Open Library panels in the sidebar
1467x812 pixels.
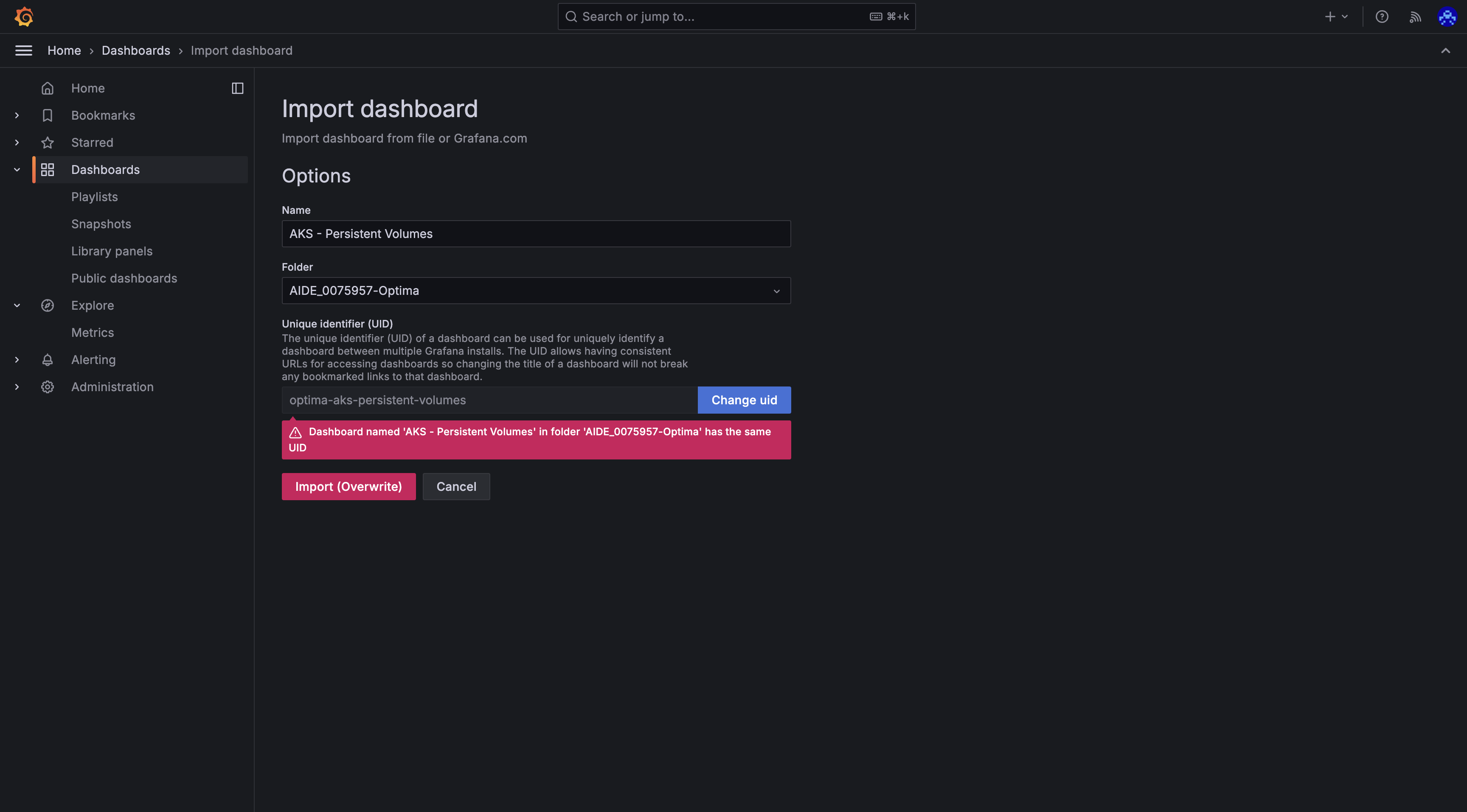(x=112, y=251)
